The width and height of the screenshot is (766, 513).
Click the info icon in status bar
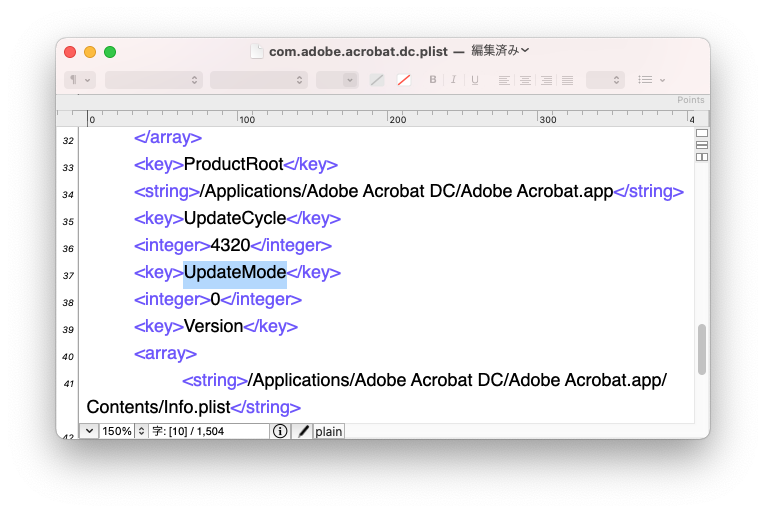[280, 431]
